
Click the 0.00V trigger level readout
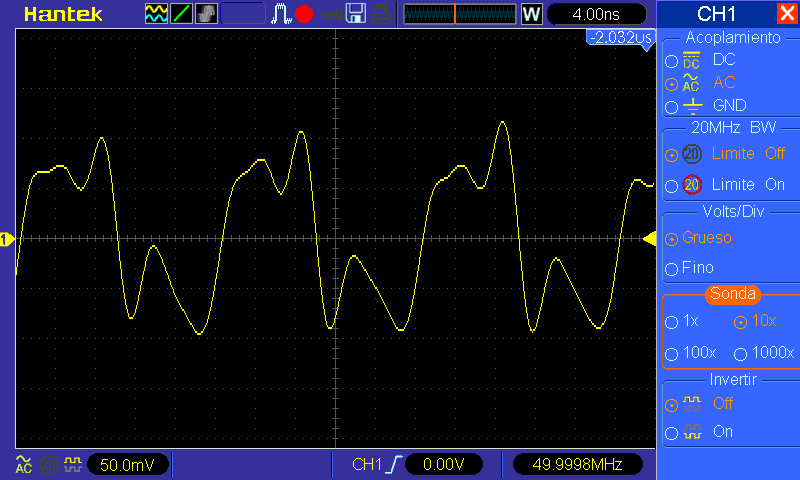click(443, 465)
